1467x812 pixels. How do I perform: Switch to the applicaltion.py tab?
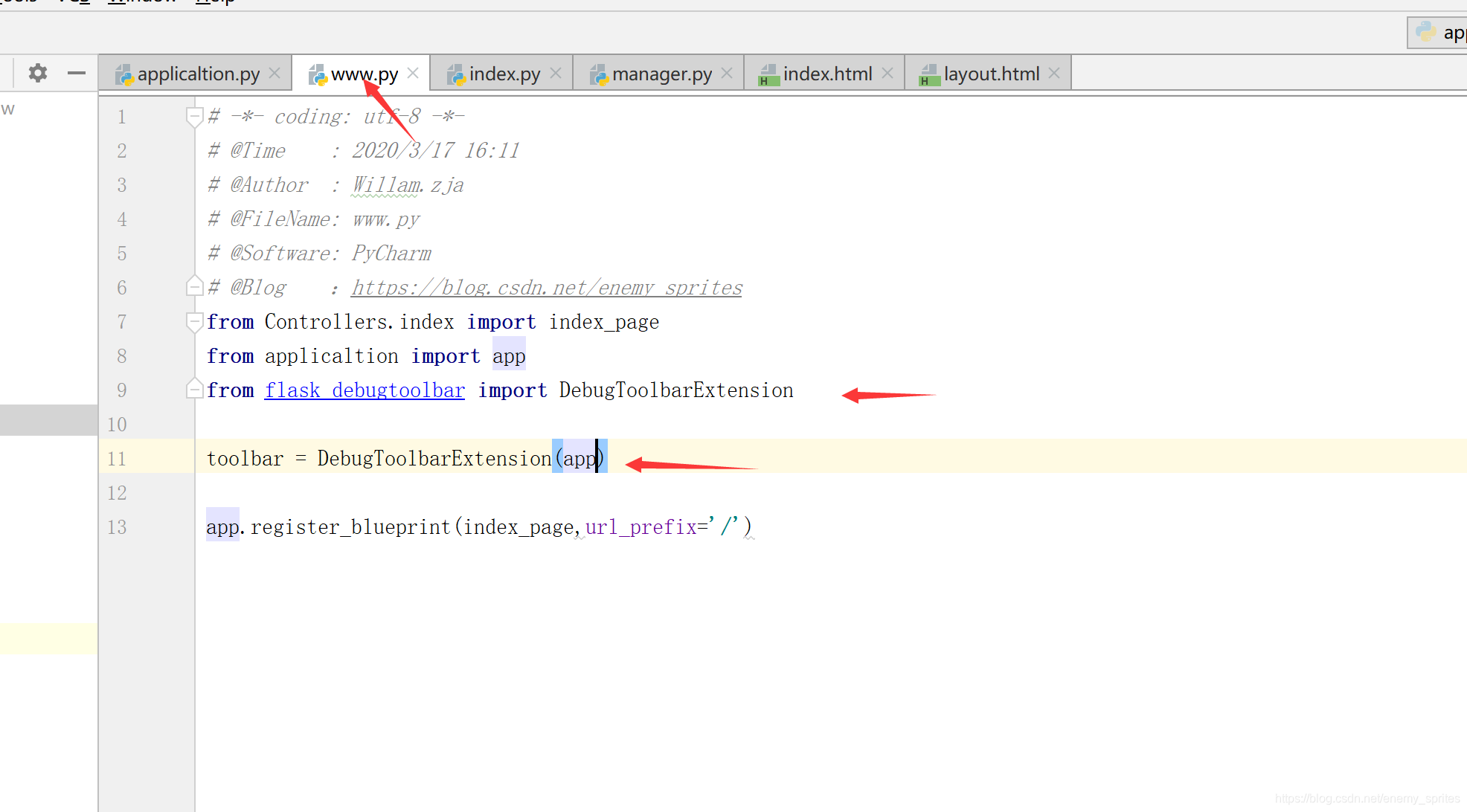(198, 74)
